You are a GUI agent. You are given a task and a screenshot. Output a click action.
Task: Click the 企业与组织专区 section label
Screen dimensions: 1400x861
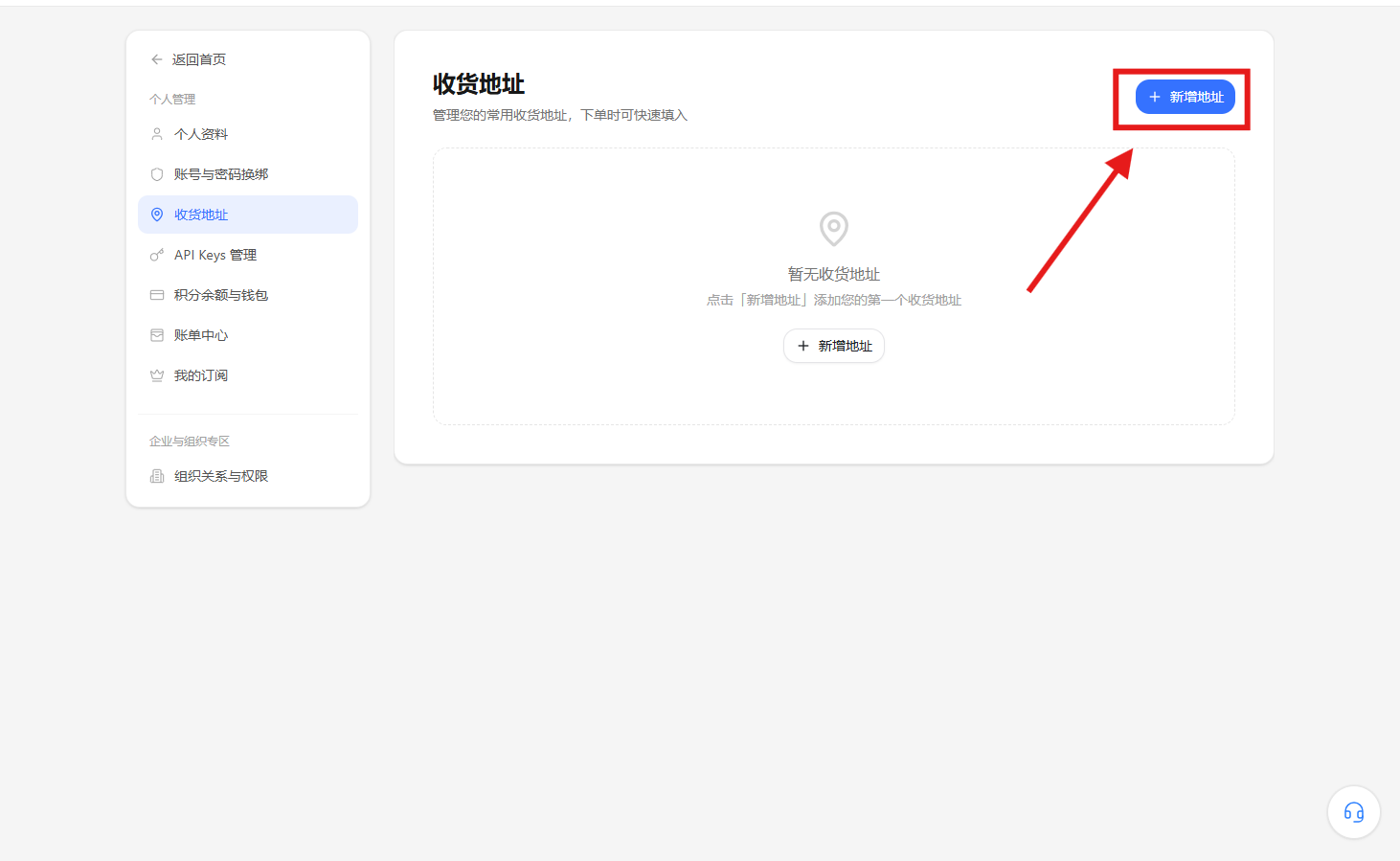pyautogui.click(x=190, y=442)
